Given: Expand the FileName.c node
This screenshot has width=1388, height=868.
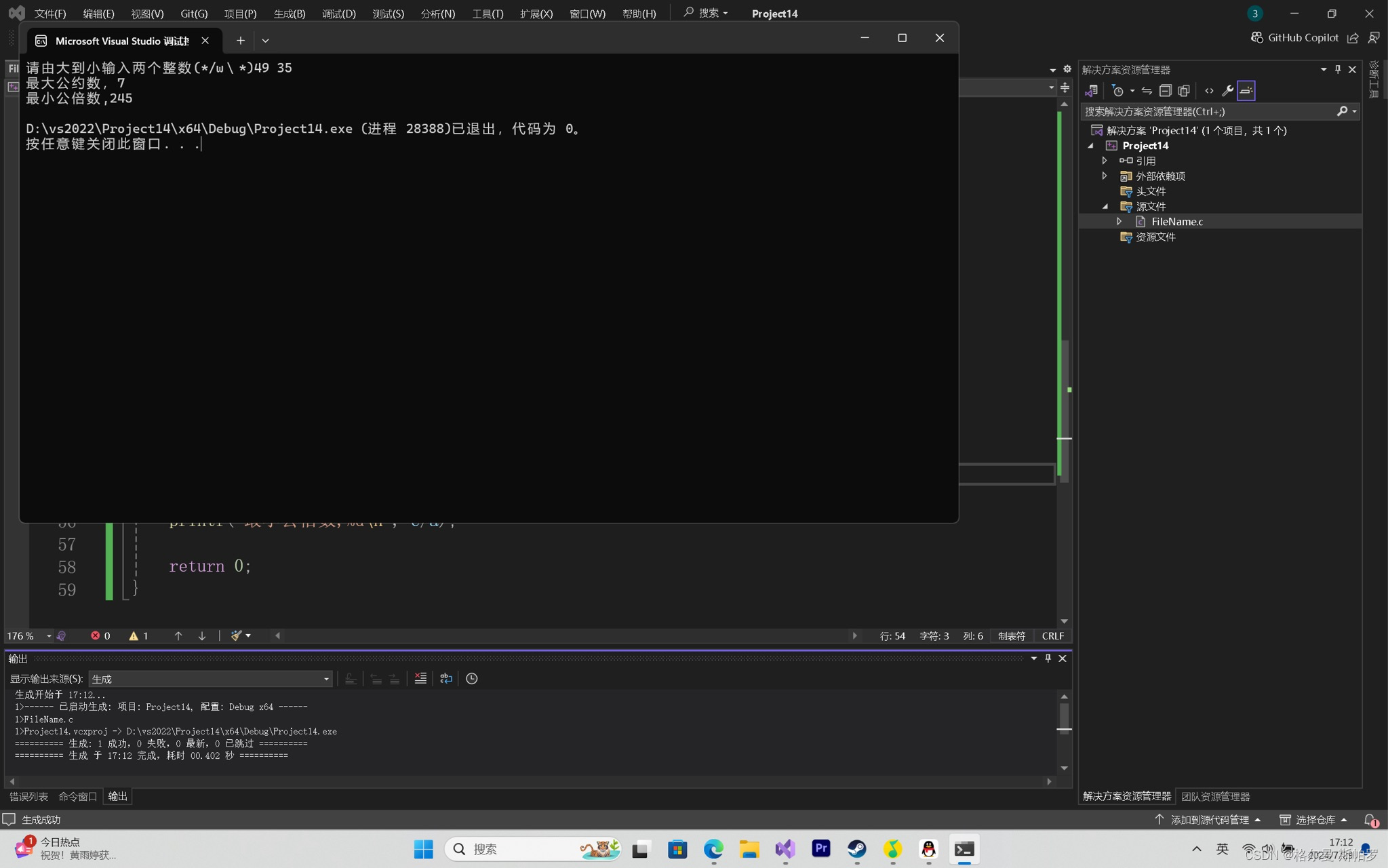Looking at the screenshot, I should click(1119, 222).
